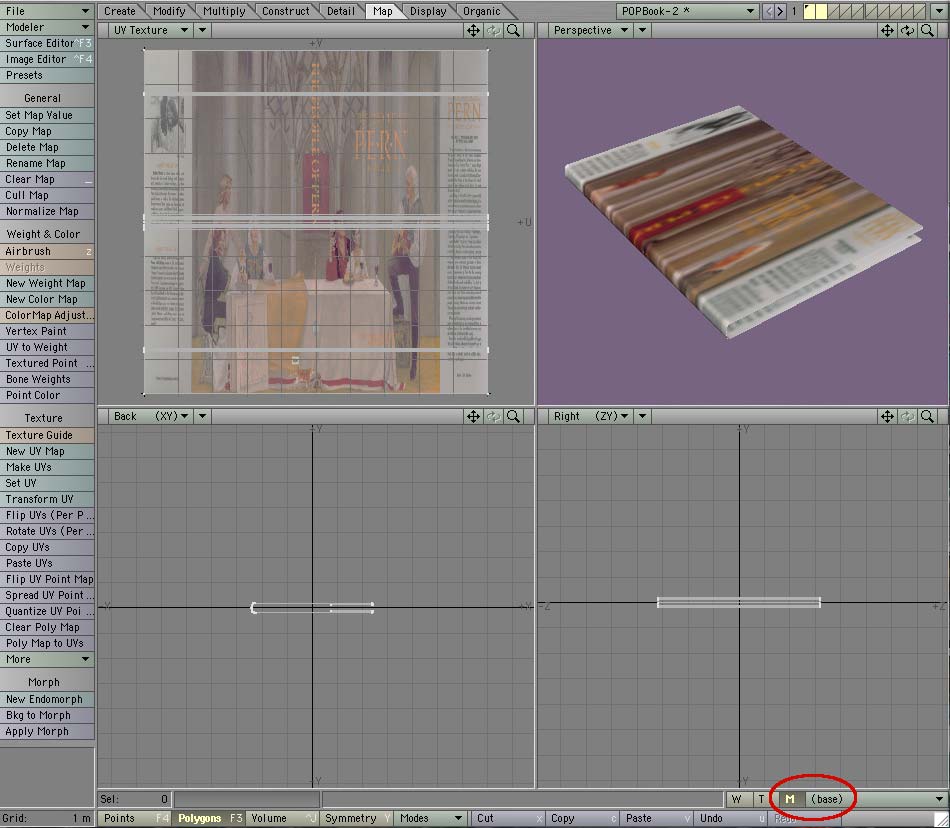The height and width of the screenshot is (828, 950).
Task: Click magnifier zoom icon in Back (XY) viewport
Action: pos(513,416)
